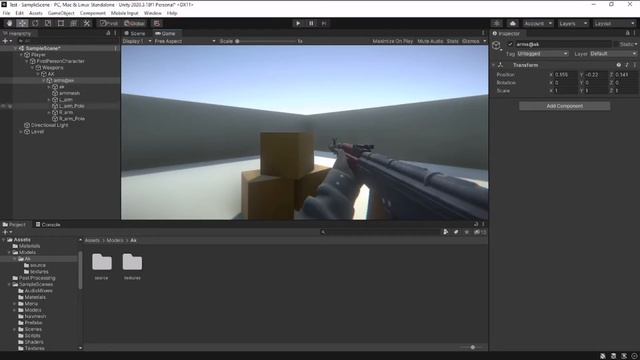Open the Transform component help icon

(x=619, y=65)
